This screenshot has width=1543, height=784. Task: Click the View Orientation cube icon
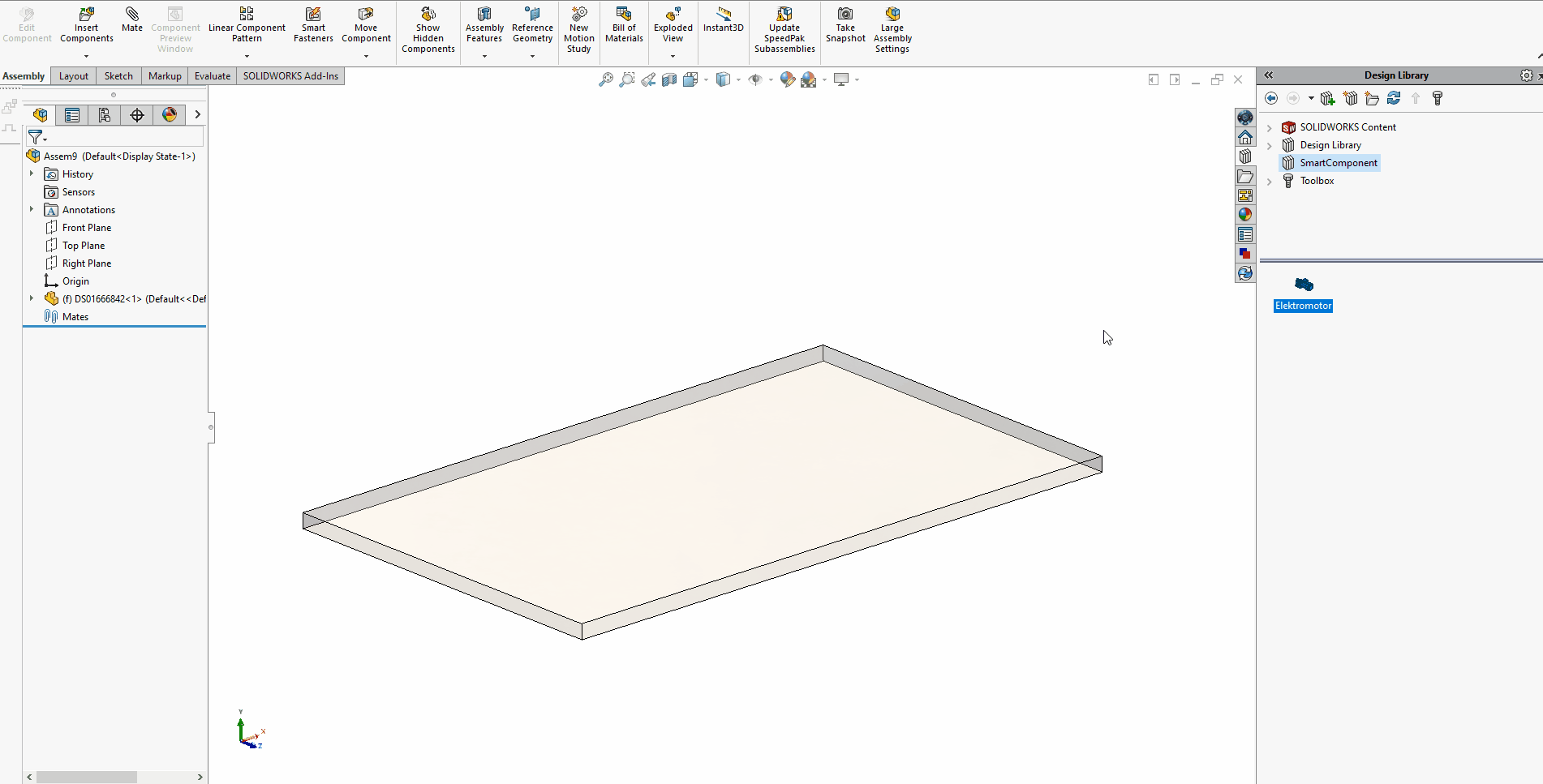coord(690,79)
